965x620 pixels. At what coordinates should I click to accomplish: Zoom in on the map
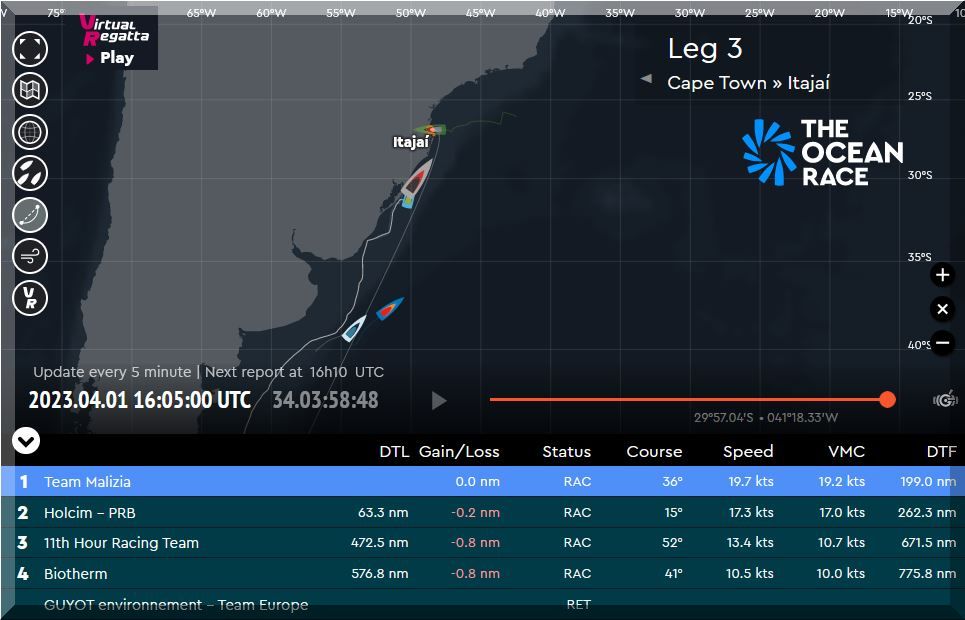pyautogui.click(x=942, y=275)
